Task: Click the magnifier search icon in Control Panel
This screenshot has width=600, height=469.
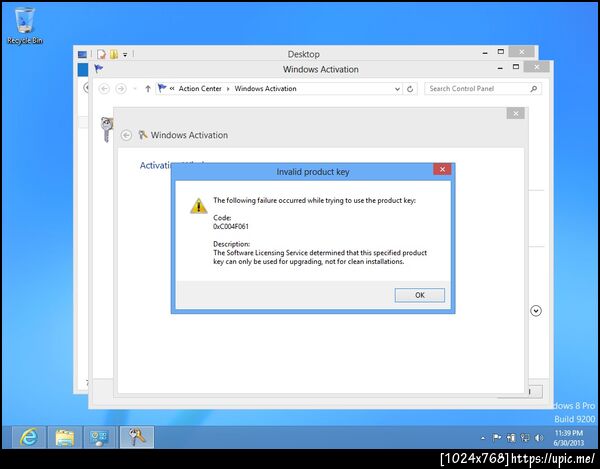Action: pos(533,89)
